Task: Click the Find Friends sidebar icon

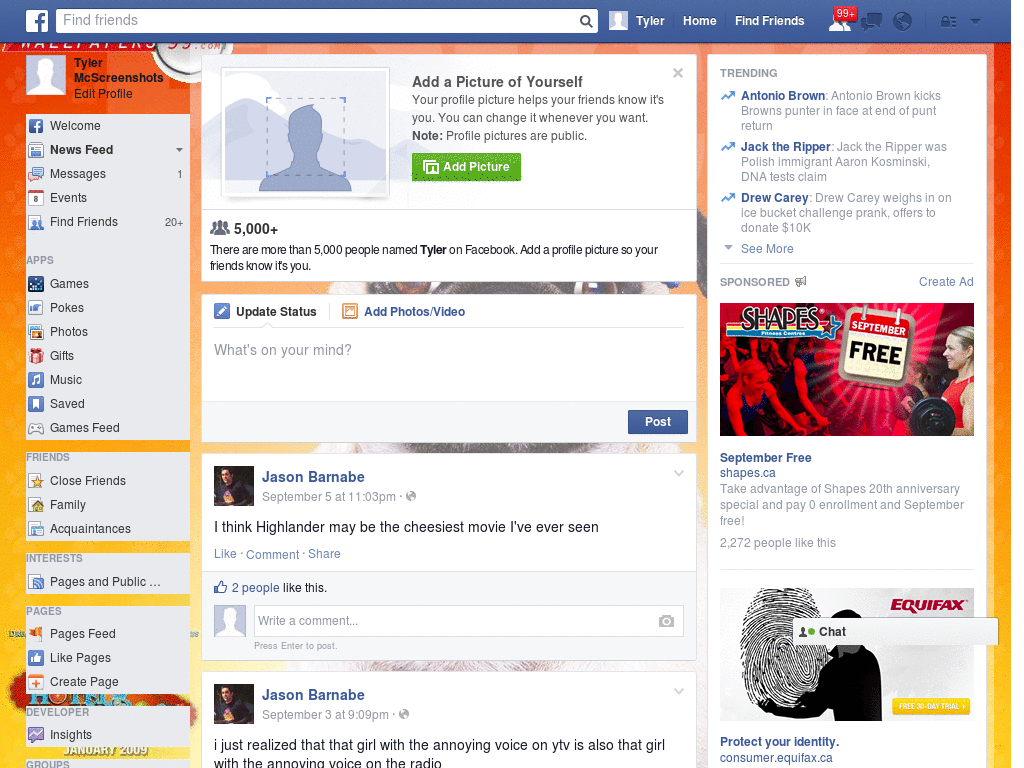Action: tap(36, 222)
